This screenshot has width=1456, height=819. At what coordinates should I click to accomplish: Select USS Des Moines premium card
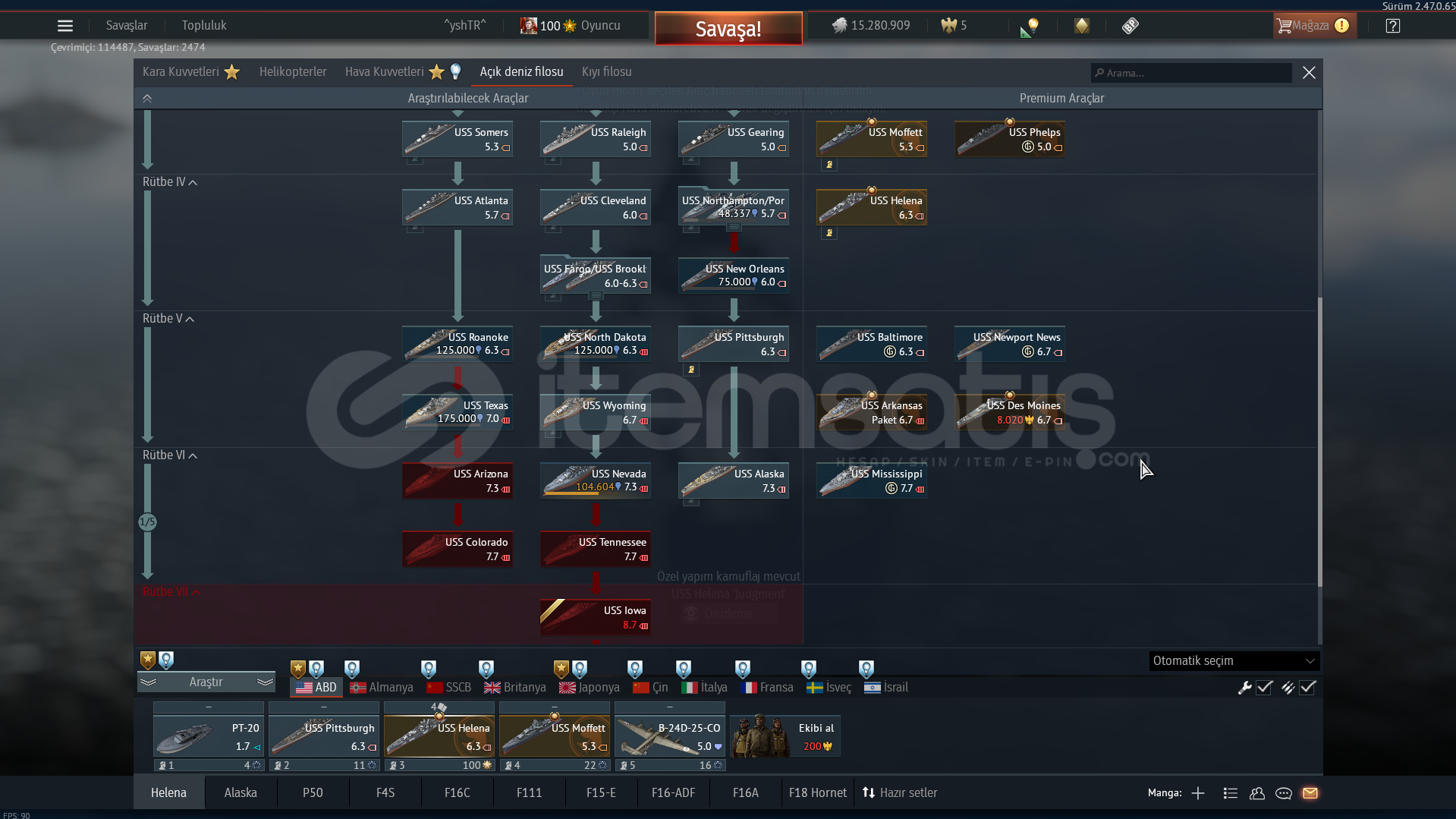pyautogui.click(x=1010, y=411)
